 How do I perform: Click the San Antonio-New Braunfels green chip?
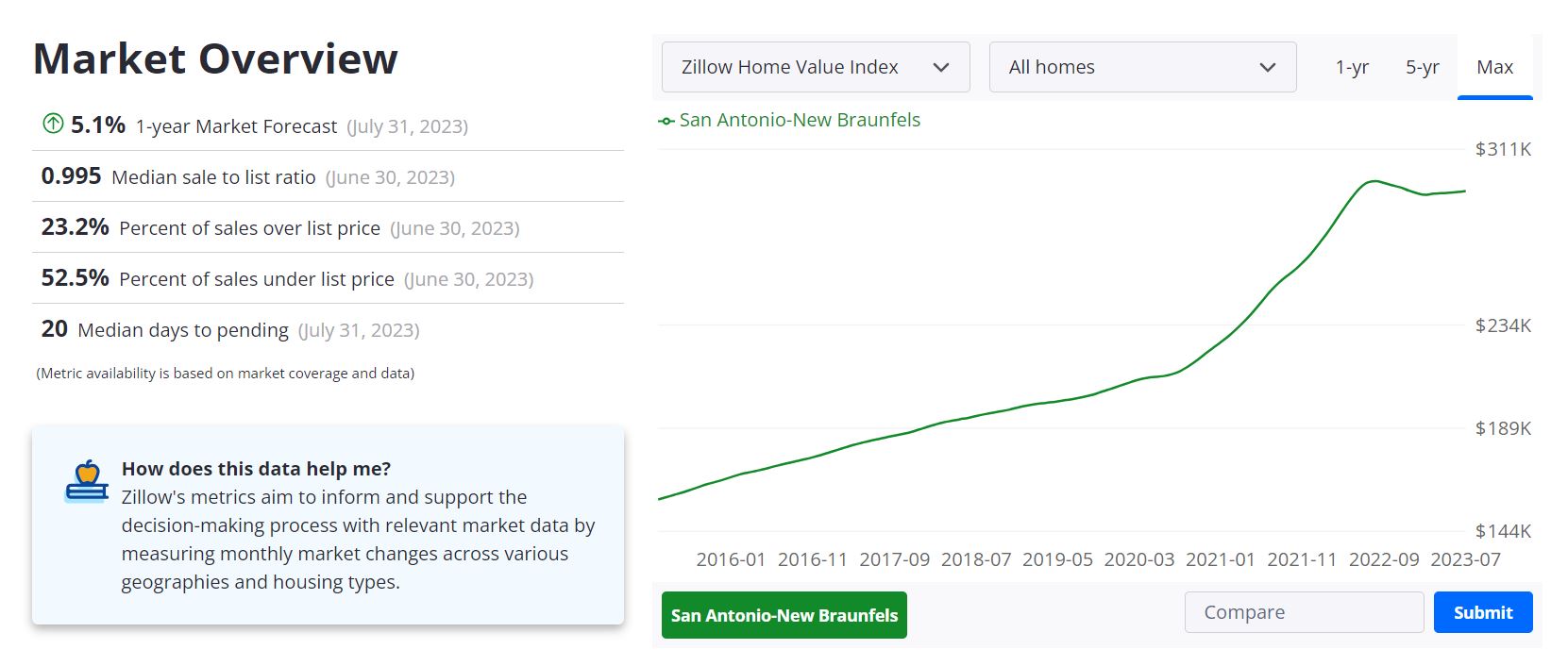pos(784,615)
